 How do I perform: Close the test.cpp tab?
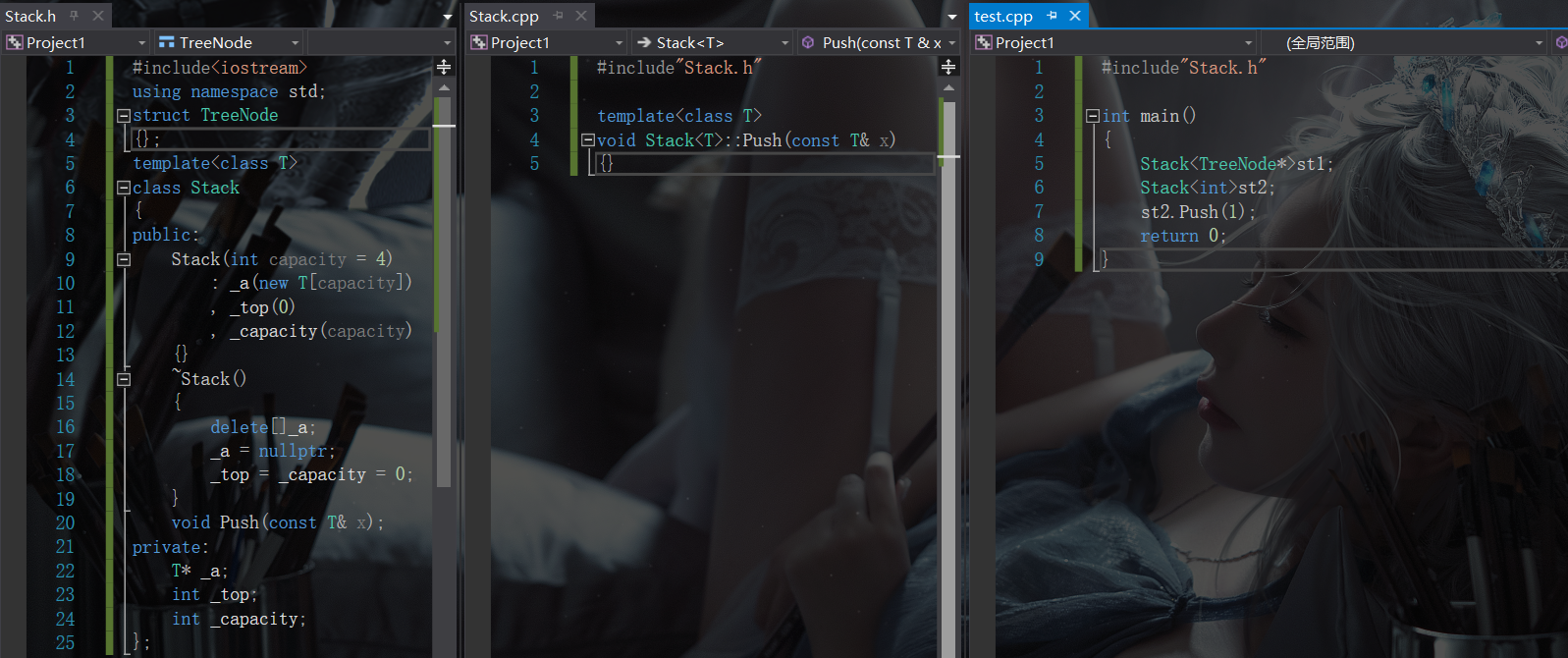[x=1075, y=16]
